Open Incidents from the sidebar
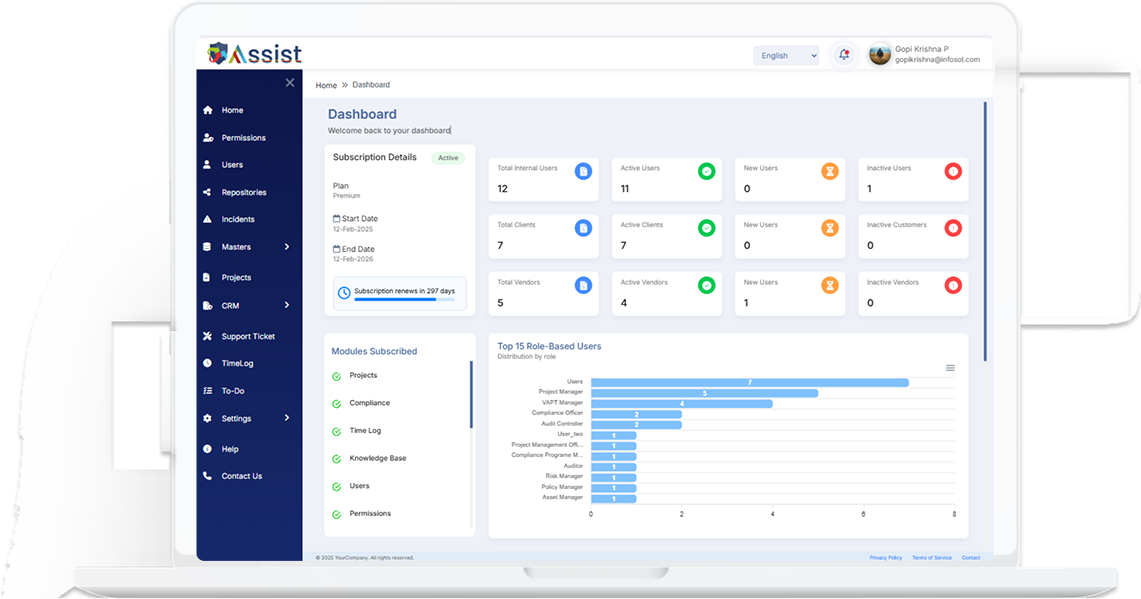The image size is (1141, 599). 238,220
